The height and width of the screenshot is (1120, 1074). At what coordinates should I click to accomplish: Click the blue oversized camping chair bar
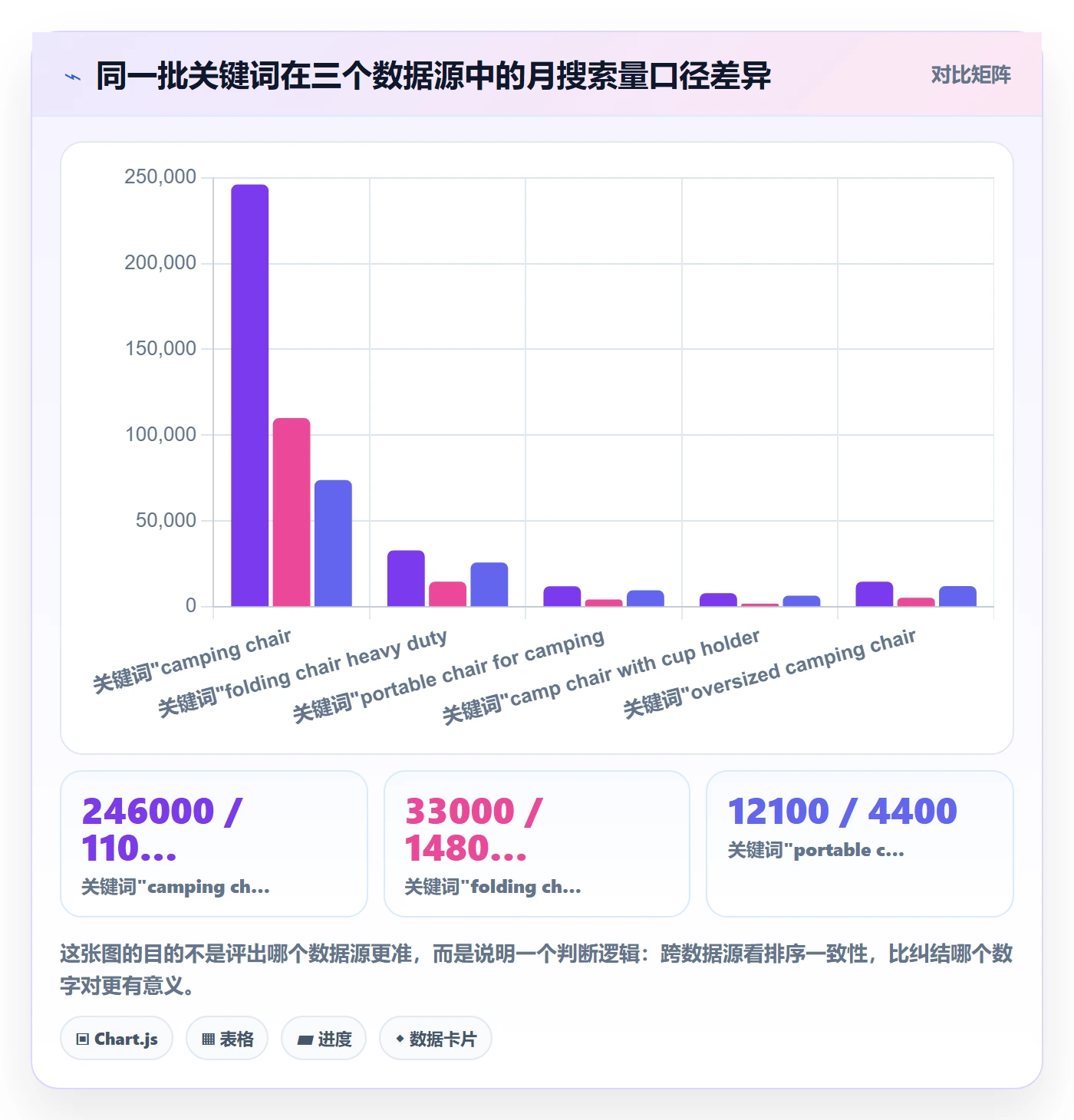[x=957, y=597]
